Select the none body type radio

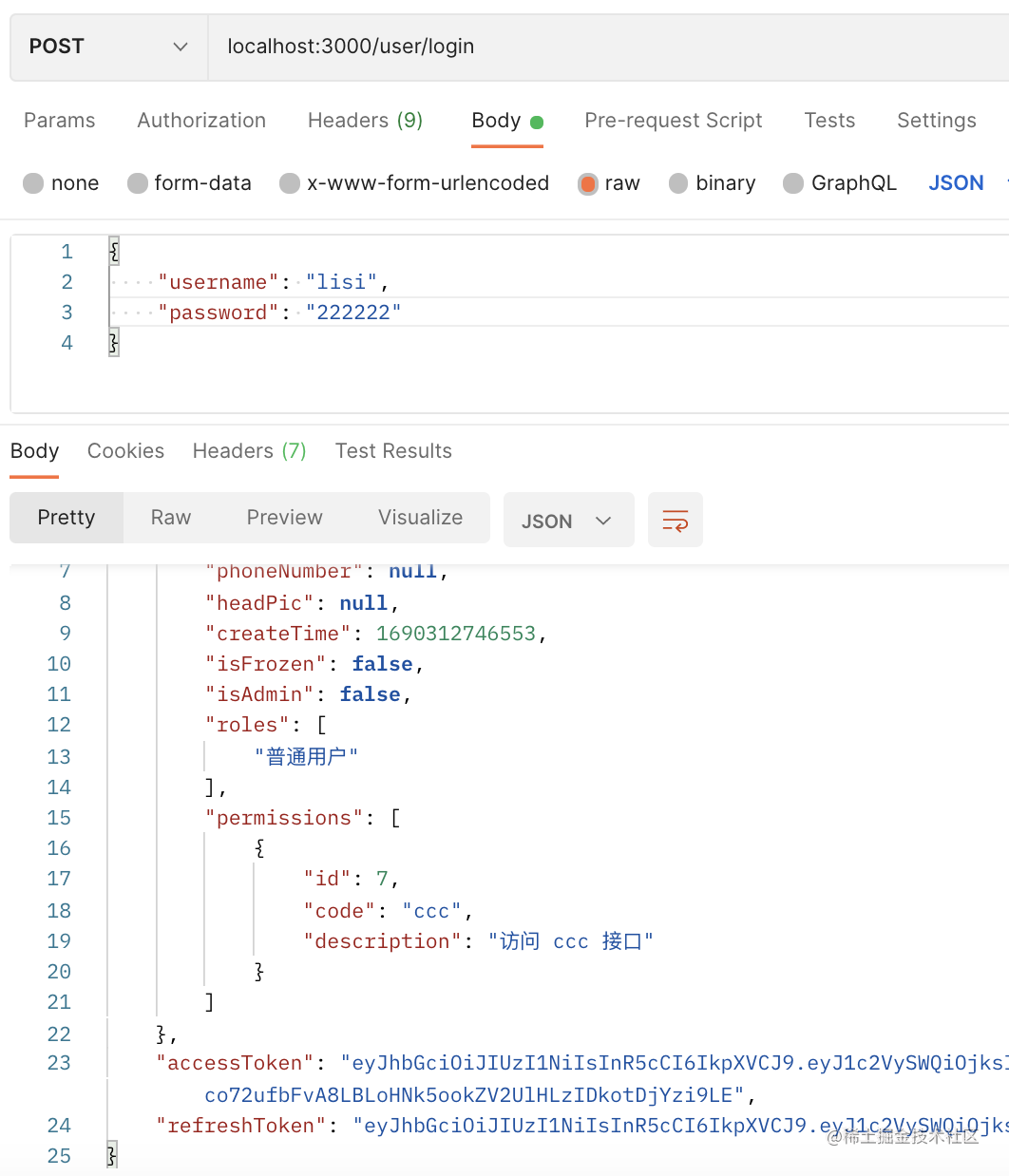click(34, 183)
